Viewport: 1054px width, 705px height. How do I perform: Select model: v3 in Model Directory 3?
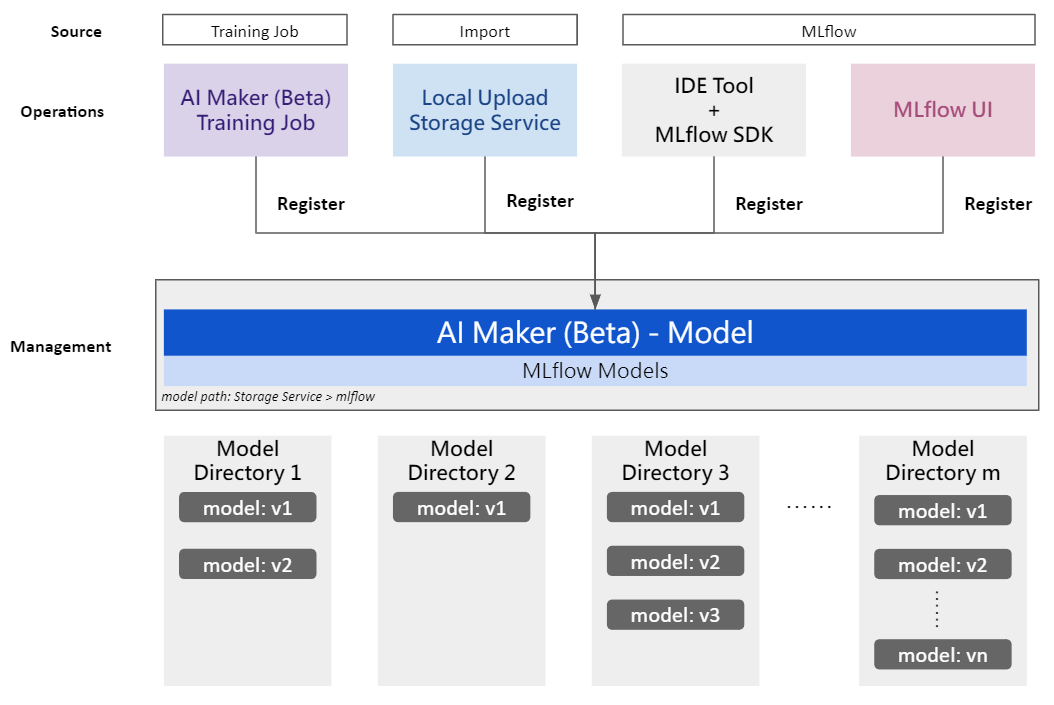tap(676, 615)
